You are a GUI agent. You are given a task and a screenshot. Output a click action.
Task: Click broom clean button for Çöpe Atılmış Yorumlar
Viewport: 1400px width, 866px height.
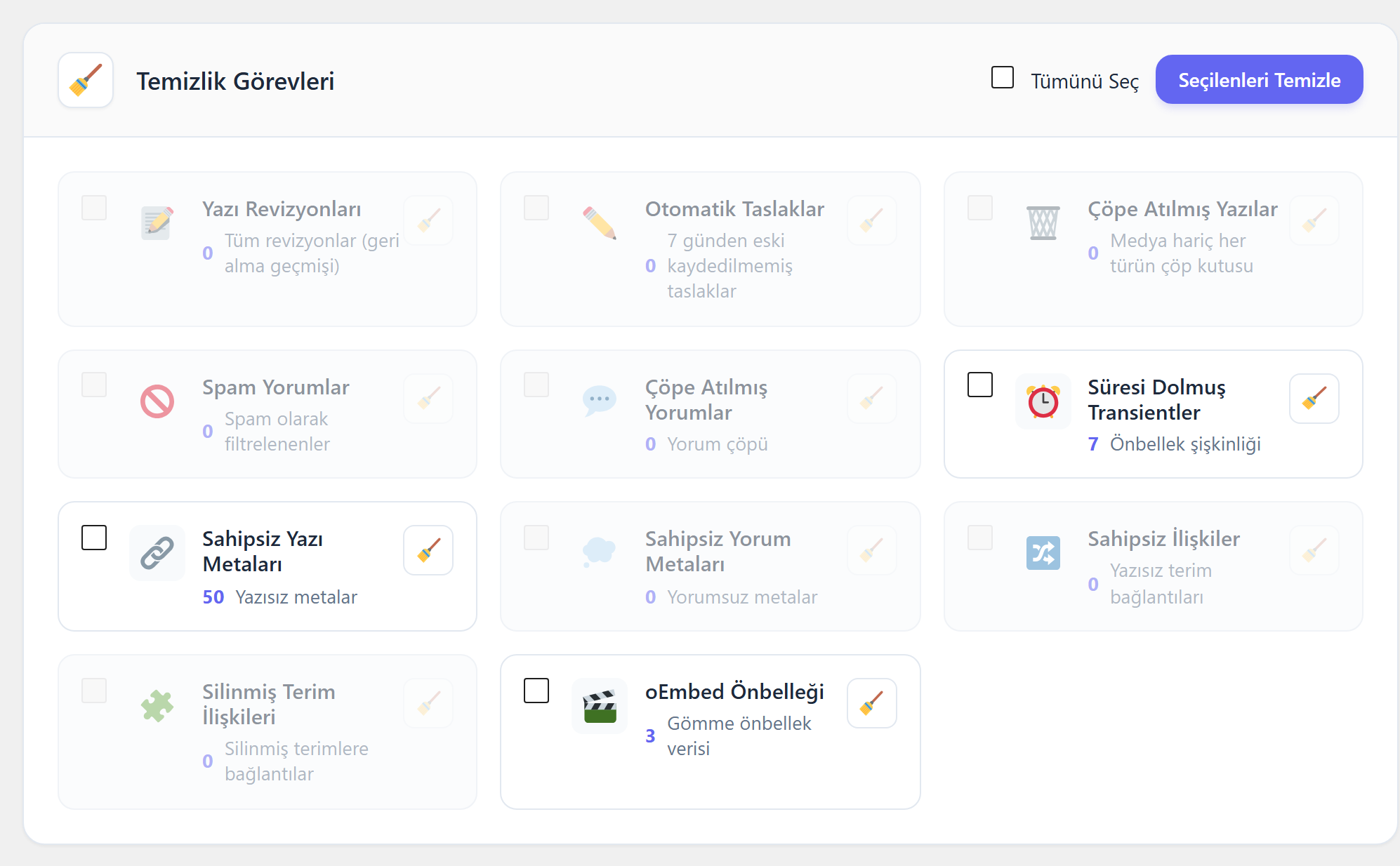(x=871, y=399)
